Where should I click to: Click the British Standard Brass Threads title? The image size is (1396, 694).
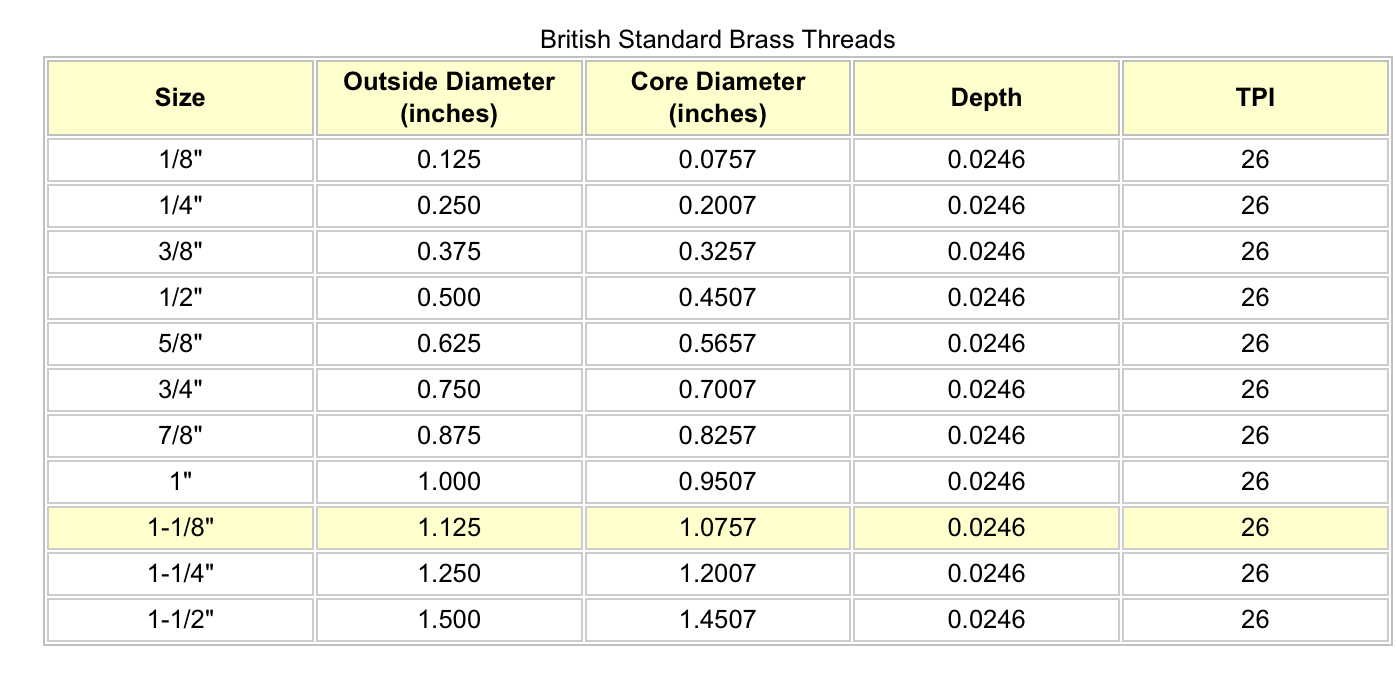point(717,40)
